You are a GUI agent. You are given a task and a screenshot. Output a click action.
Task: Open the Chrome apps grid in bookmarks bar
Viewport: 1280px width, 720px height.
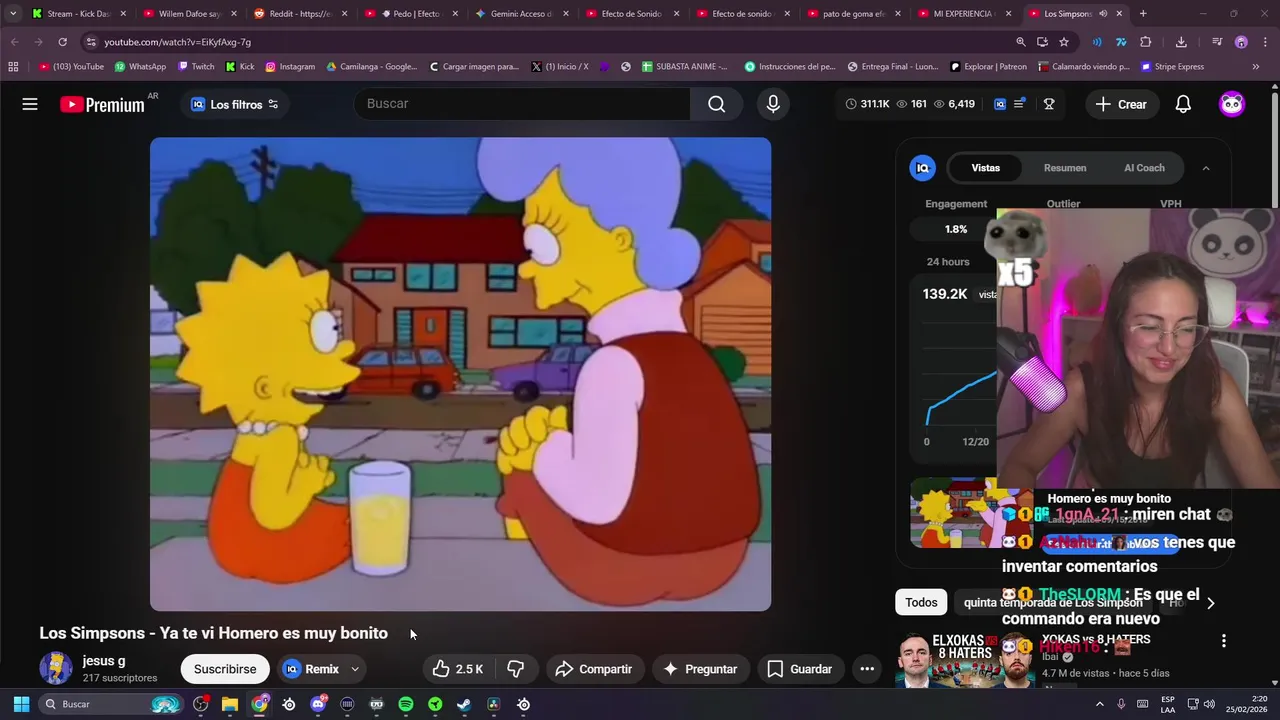tap(13, 67)
